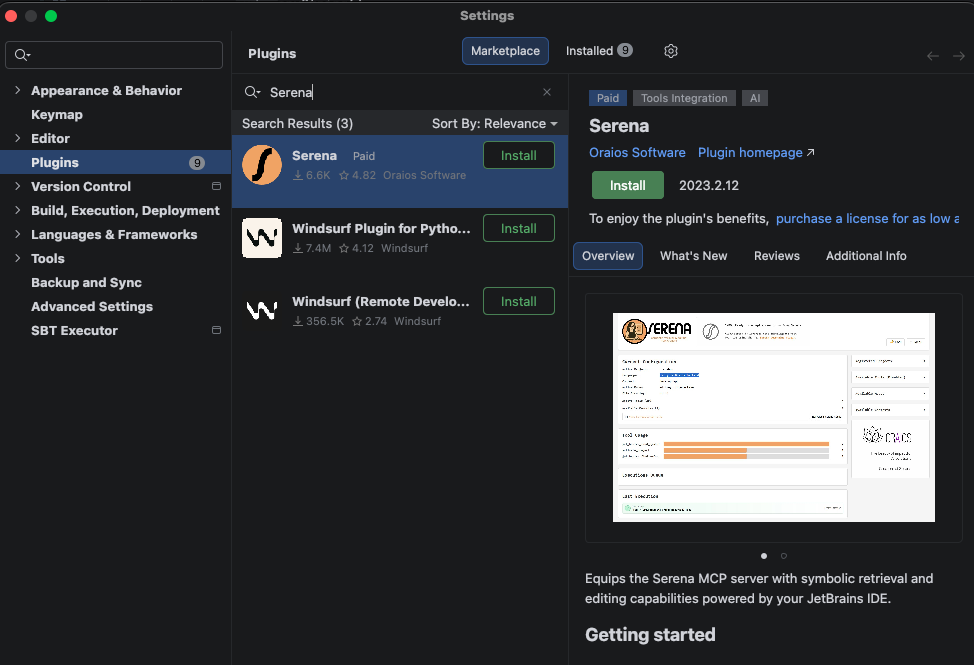Switch to the Installed tab
This screenshot has width=974, height=665.
pos(598,51)
